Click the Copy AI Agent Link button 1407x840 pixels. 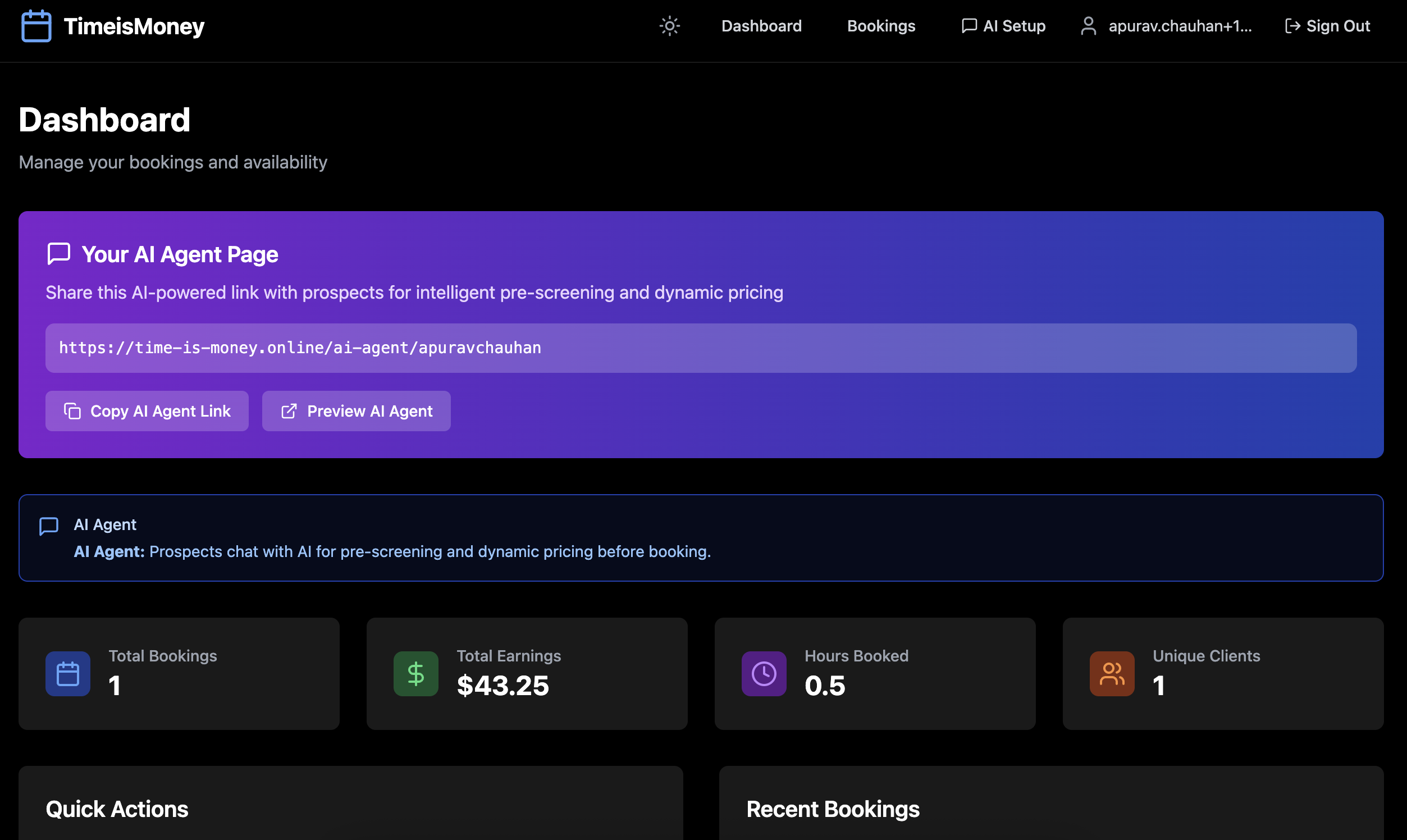click(147, 411)
